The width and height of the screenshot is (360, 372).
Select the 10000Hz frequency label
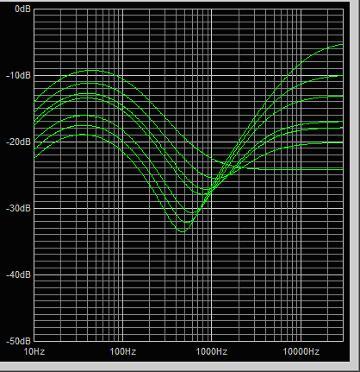pos(301,352)
